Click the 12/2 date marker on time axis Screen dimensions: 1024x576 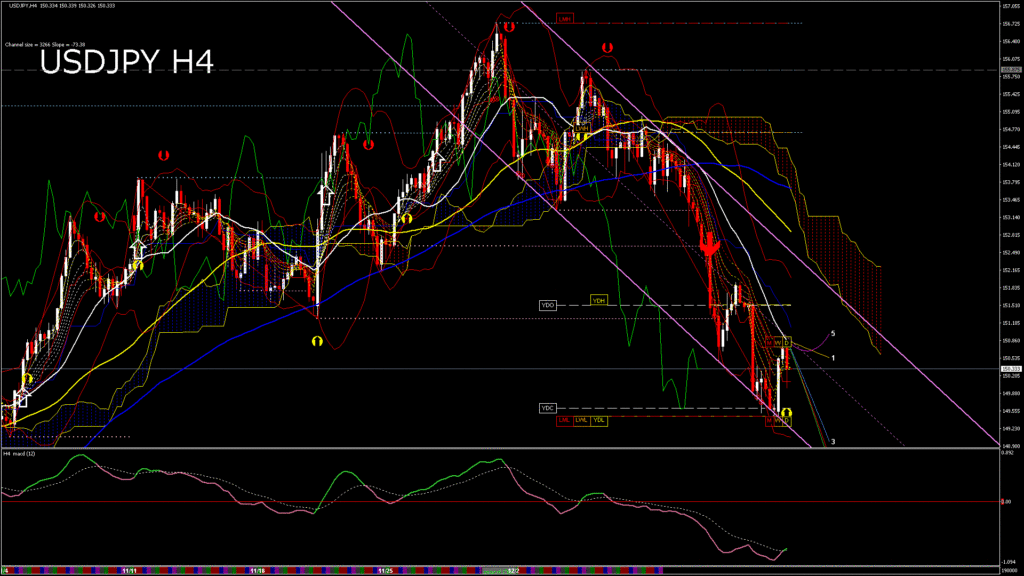tap(512, 570)
